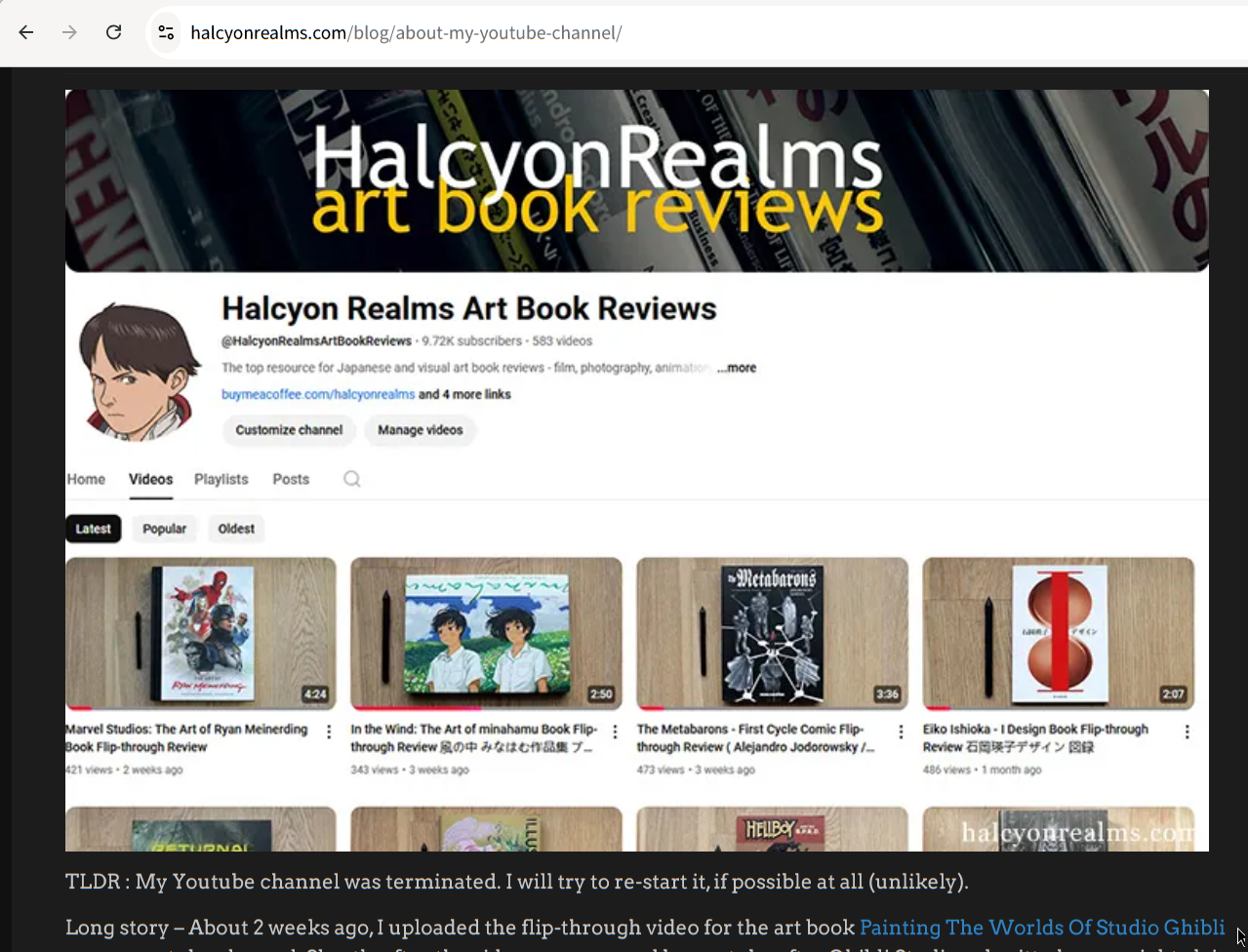The height and width of the screenshot is (952, 1248).
Task: Open the buymeacoffee.com/halcyonrealms link
Action: 318,394
